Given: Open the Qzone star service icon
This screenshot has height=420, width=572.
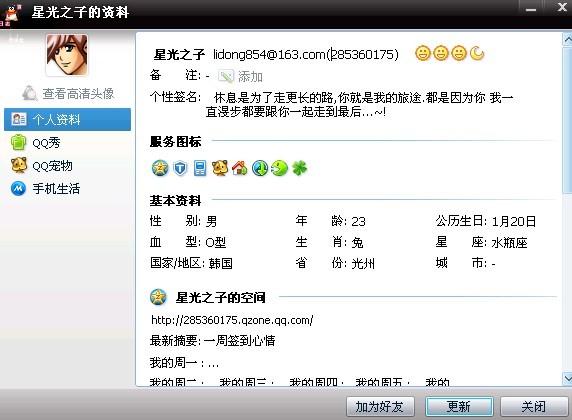Looking at the screenshot, I should pyautogui.click(x=160, y=168).
